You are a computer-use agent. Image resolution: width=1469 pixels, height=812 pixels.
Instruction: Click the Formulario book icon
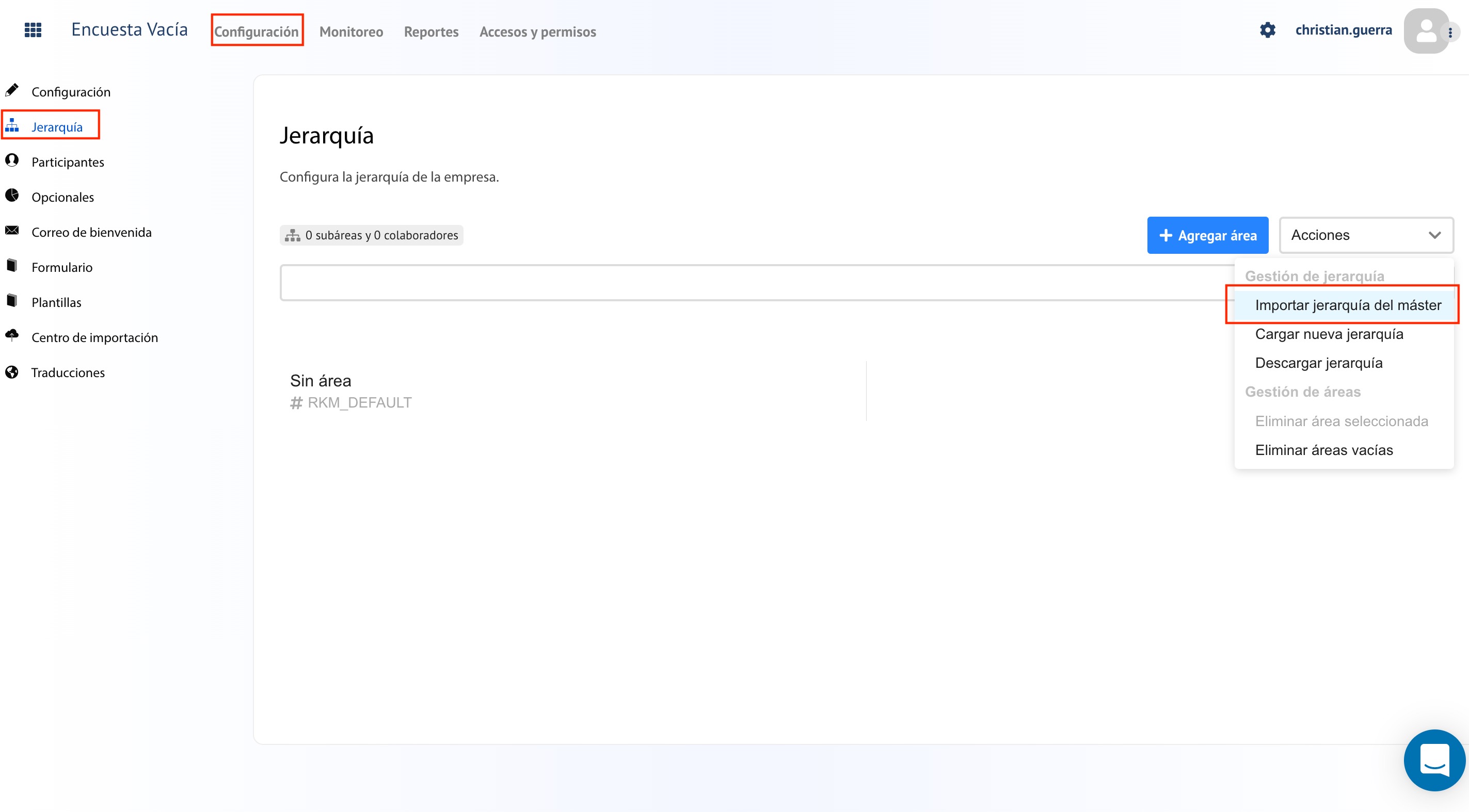[x=12, y=266]
